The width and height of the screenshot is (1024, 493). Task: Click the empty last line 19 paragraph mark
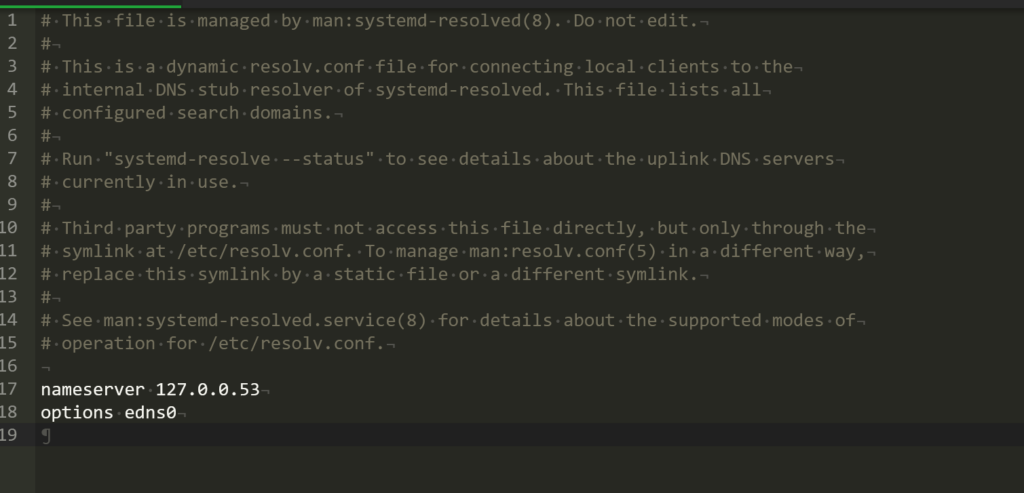(x=45, y=435)
